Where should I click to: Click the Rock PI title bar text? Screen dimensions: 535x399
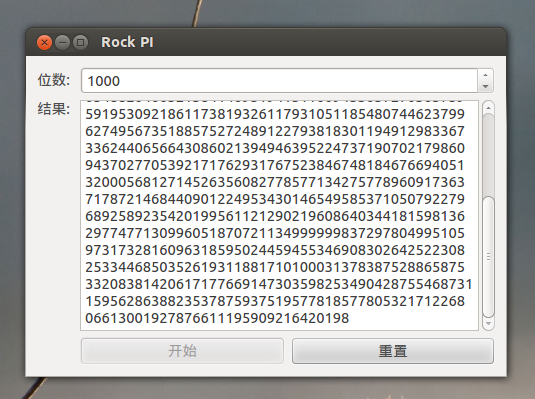click(x=127, y=42)
